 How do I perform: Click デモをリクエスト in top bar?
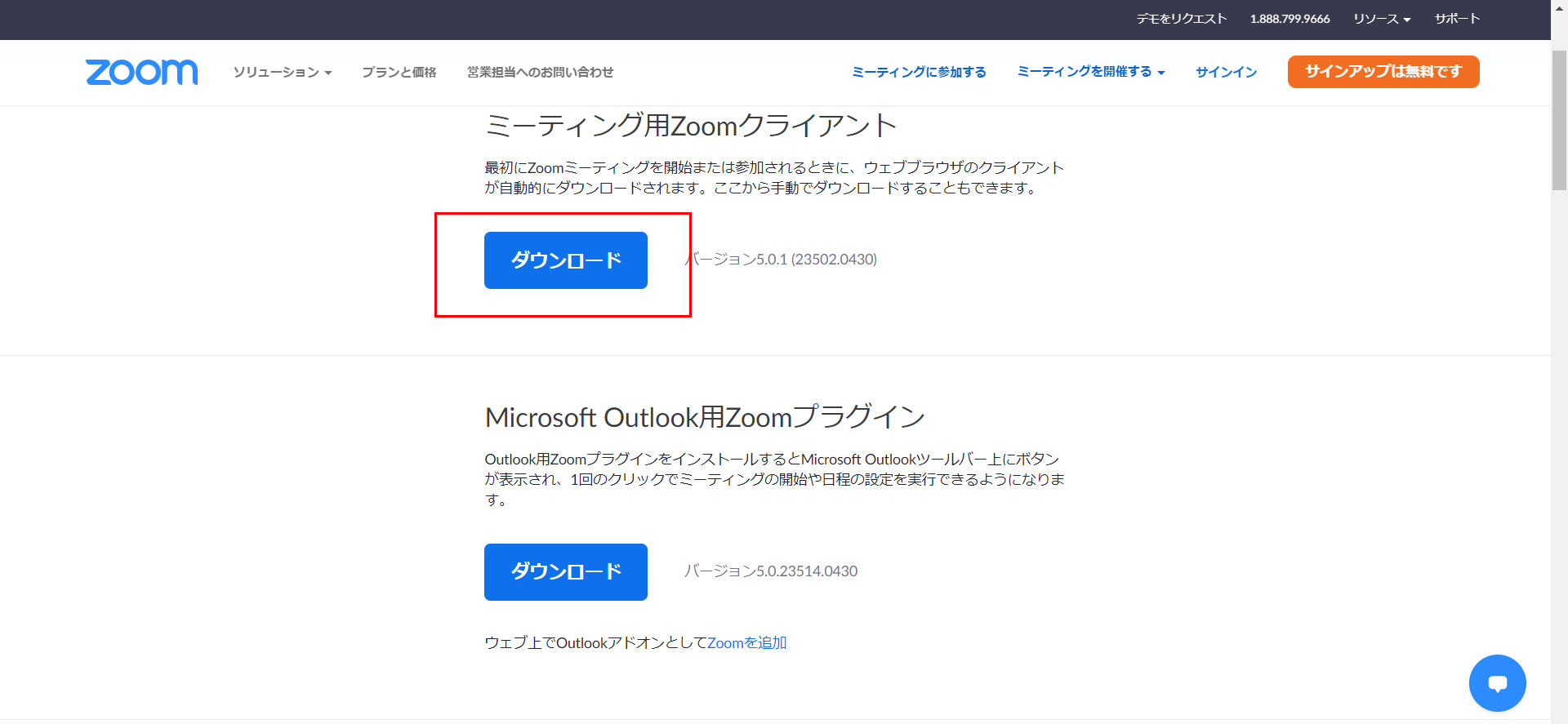[1182, 19]
